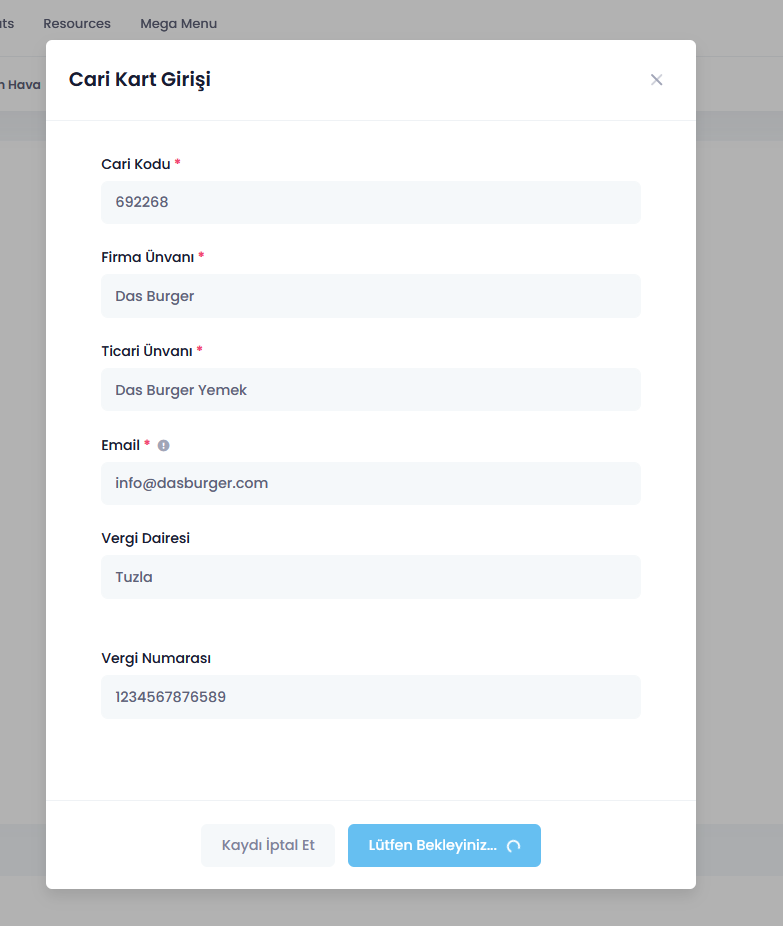Focus the Vergi Numarası number field
This screenshot has height=926, width=783.
pos(370,697)
